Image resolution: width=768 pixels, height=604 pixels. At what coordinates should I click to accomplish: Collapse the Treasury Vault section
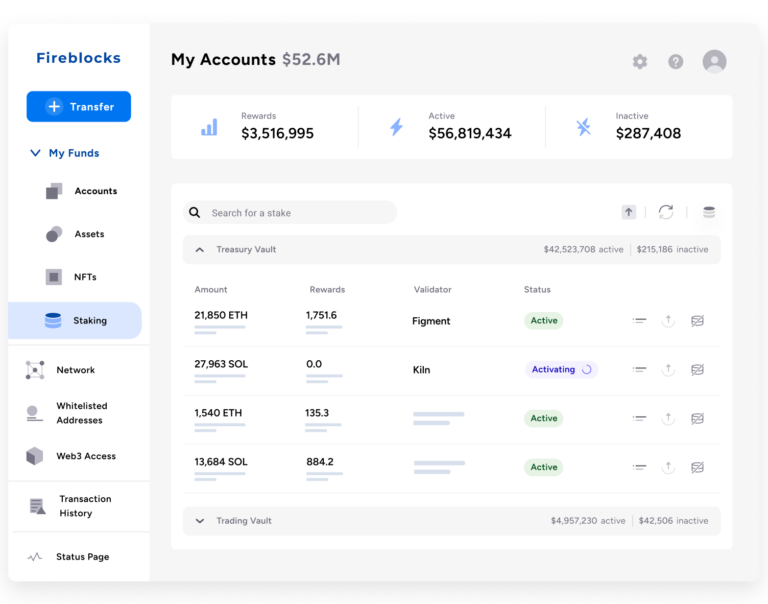point(200,249)
